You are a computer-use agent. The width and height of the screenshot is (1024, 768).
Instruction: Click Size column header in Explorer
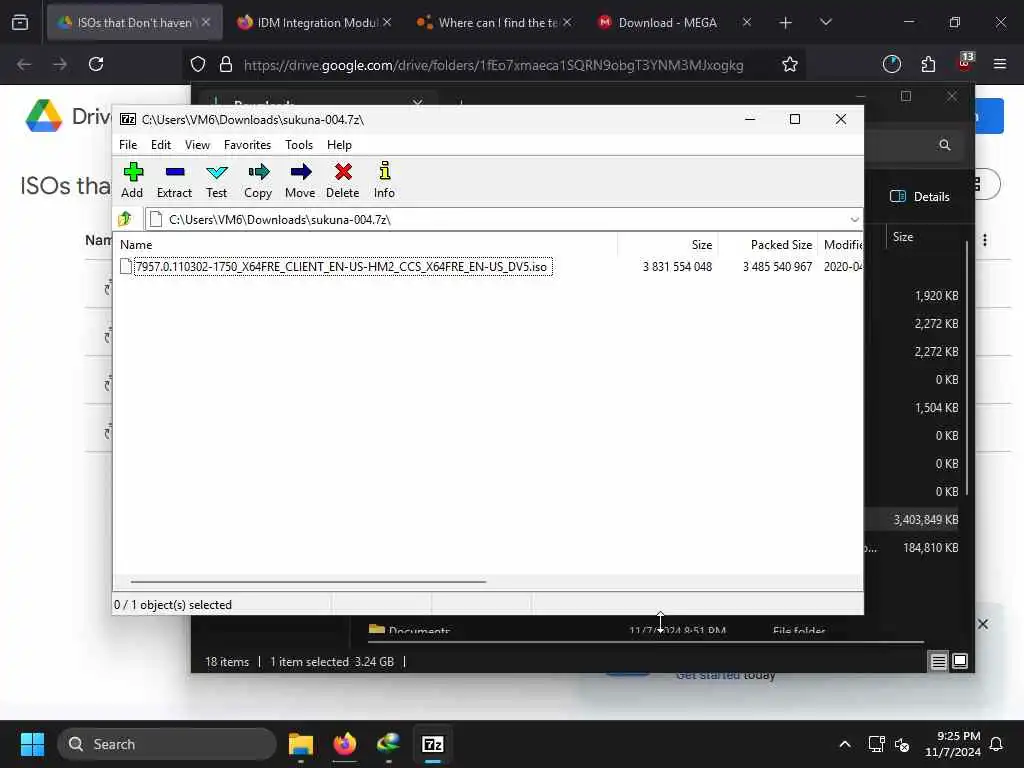[x=903, y=237]
